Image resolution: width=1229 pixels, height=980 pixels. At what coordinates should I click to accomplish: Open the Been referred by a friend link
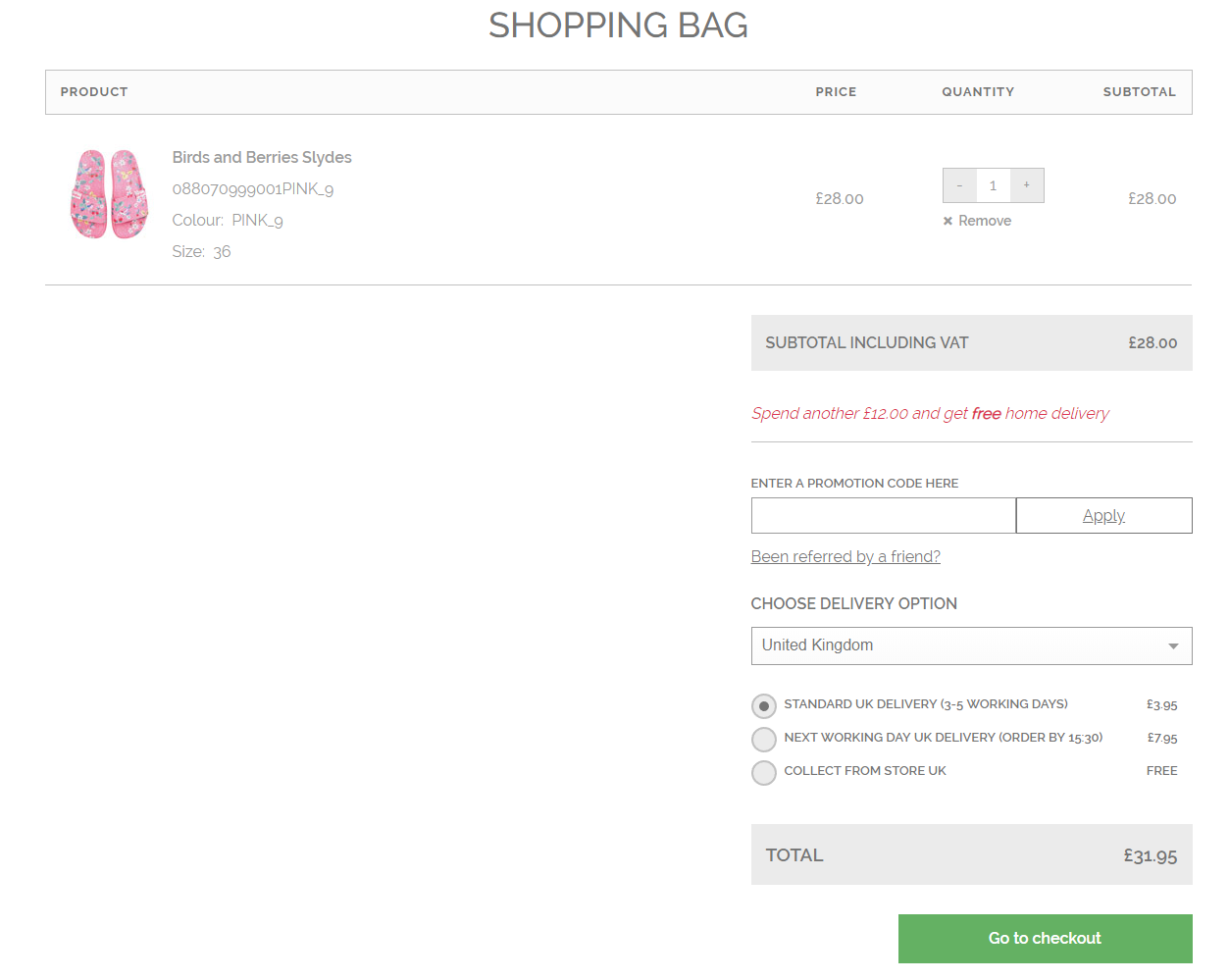click(x=845, y=557)
